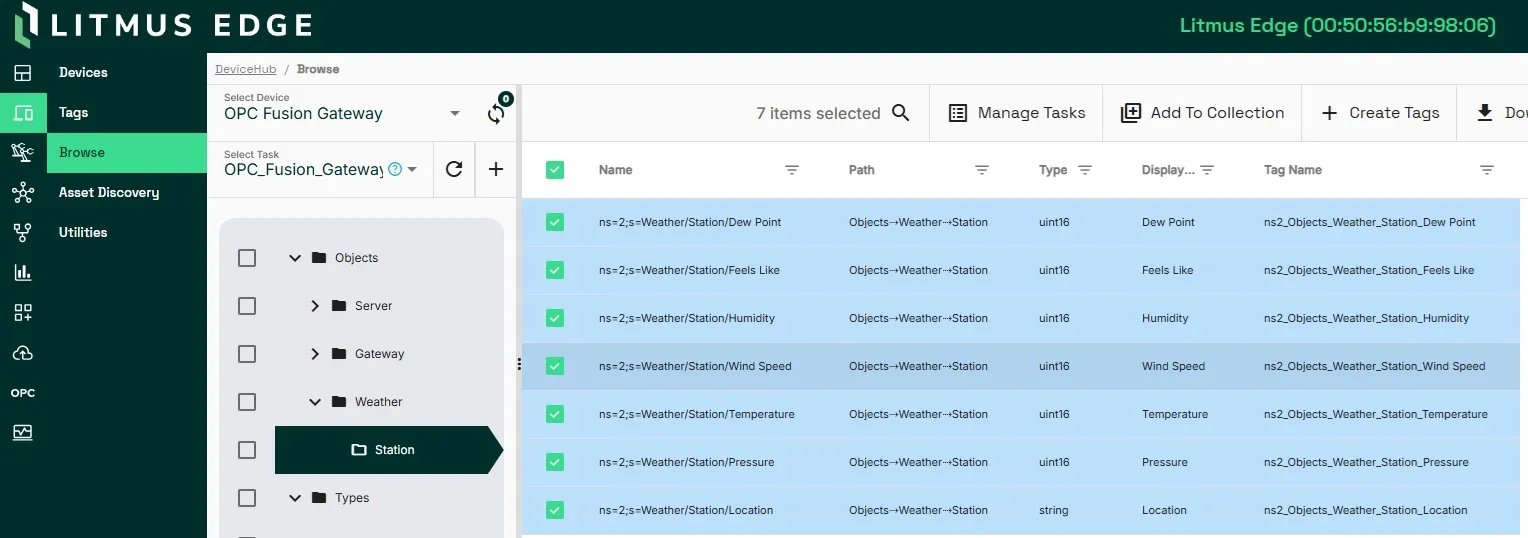
Task: Check the Server folder checkbox
Action: [x=247, y=306]
